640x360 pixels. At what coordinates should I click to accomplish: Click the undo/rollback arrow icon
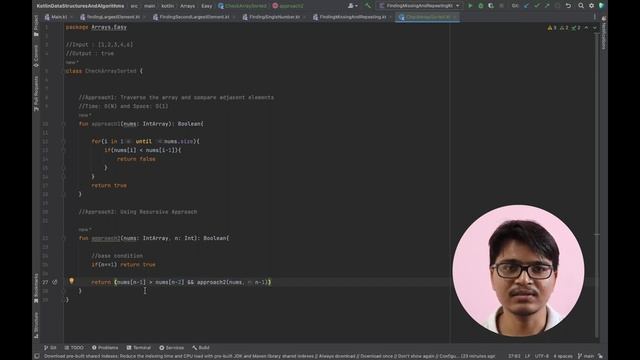(x=568, y=6)
